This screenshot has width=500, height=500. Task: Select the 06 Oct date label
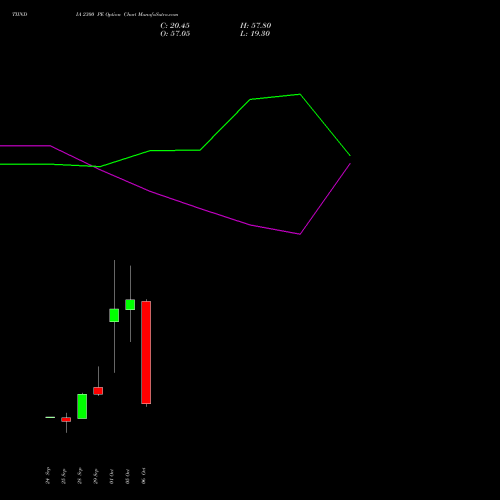pos(144,476)
